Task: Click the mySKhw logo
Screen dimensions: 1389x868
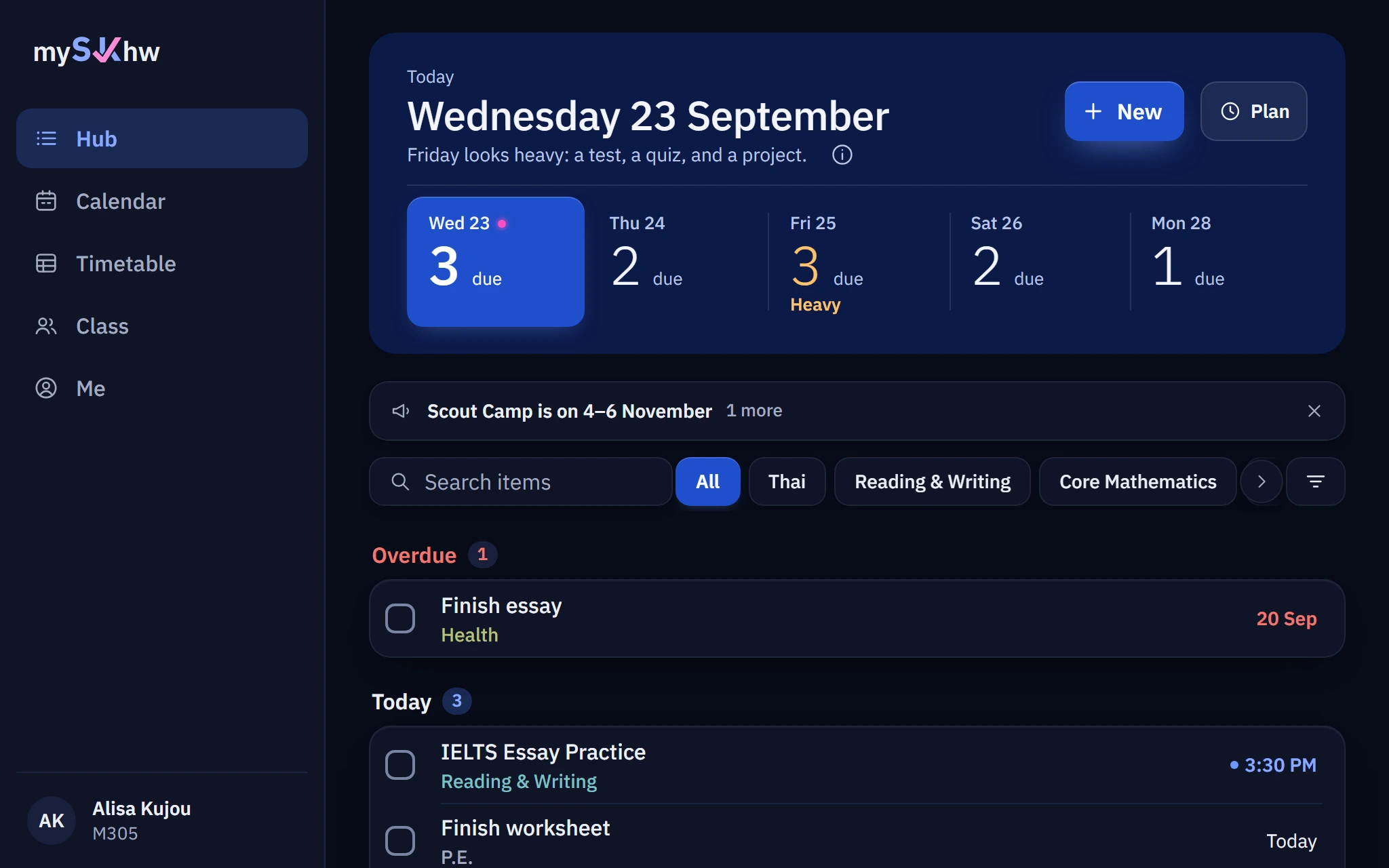Action: 96,51
